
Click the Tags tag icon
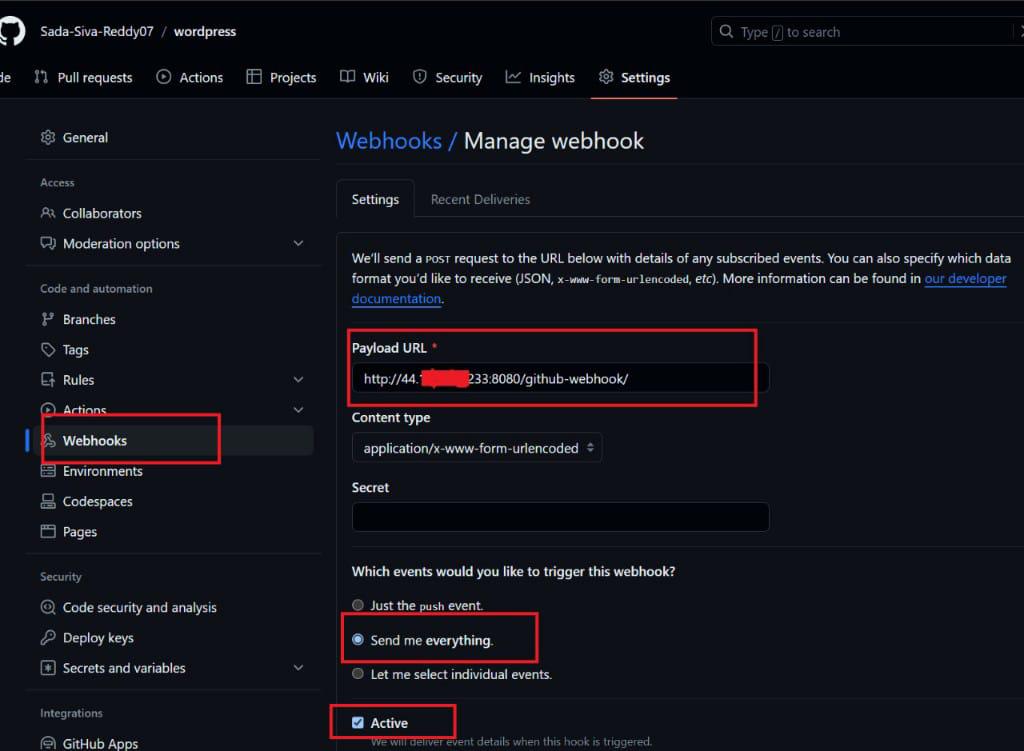tap(48, 349)
